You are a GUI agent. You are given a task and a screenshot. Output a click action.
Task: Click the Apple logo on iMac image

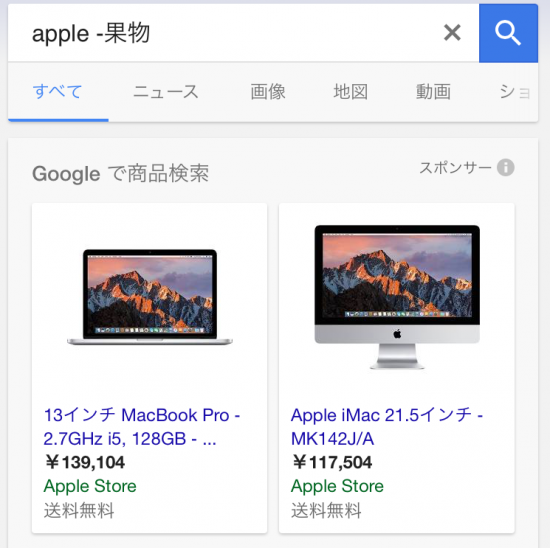(x=397, y=334)
